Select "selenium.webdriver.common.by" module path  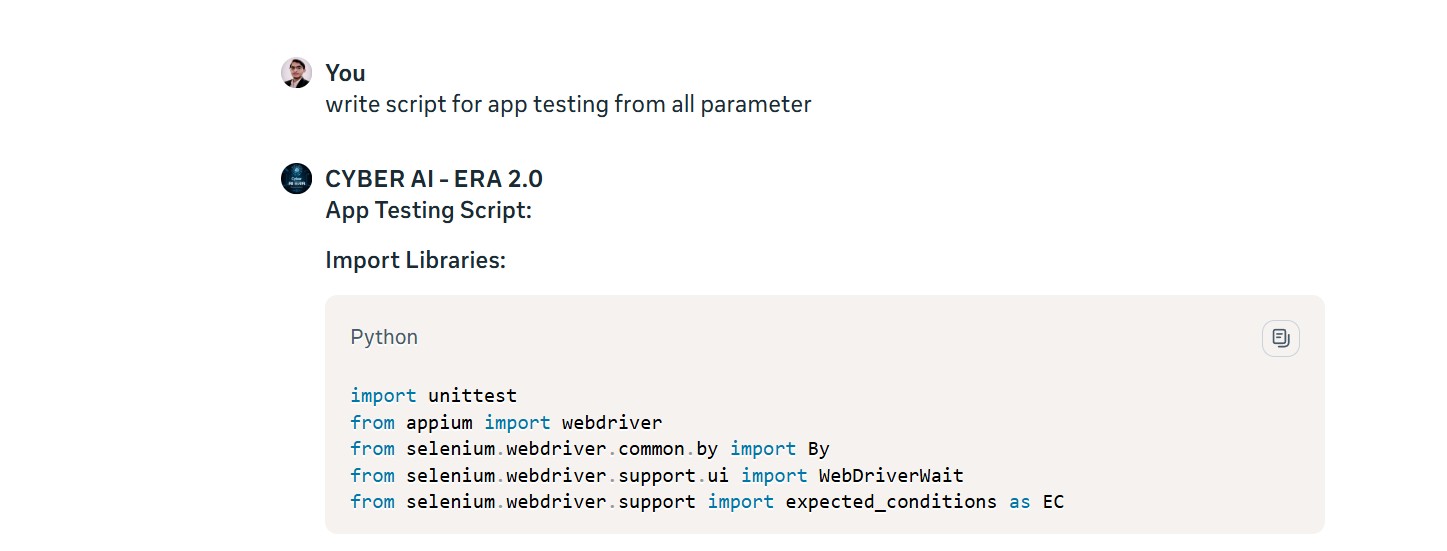pos(562,449)
